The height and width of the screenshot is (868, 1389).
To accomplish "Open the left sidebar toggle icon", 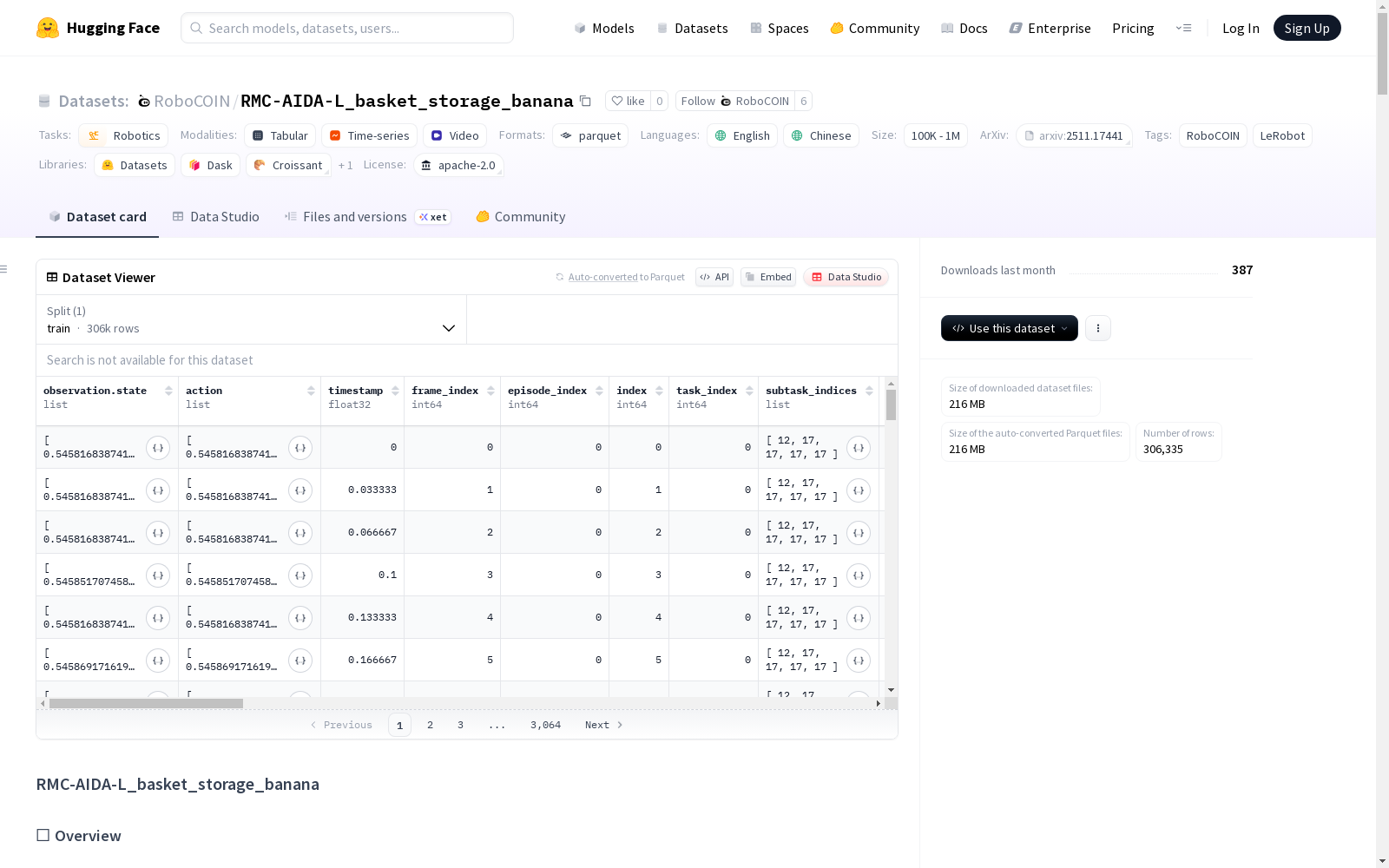I will (x=4, y=269).
